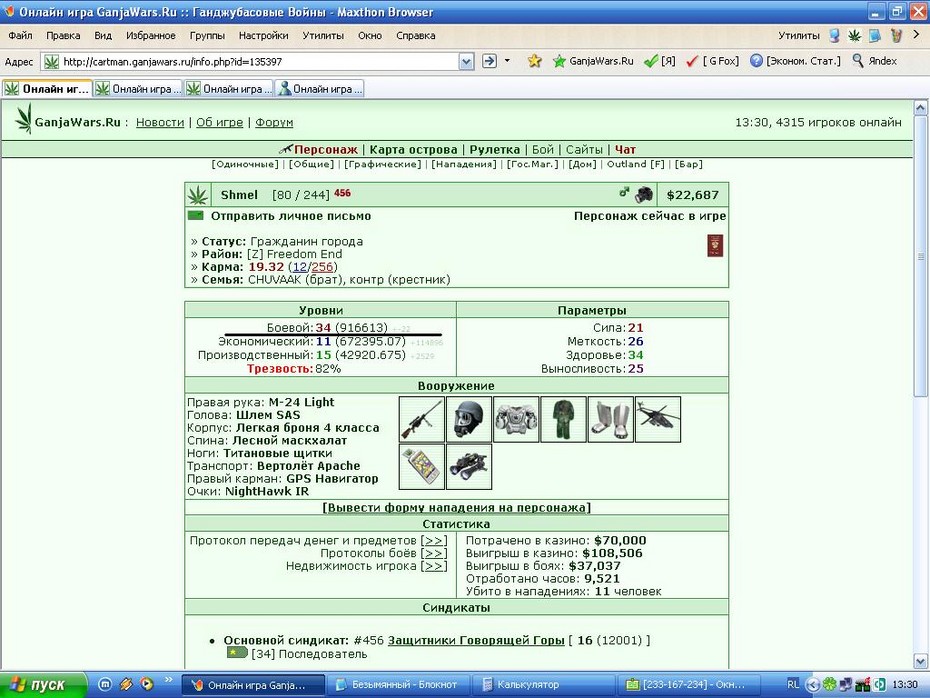
Task: Click Вывести форму нападения на персонажа link
Action: [456, 508]
